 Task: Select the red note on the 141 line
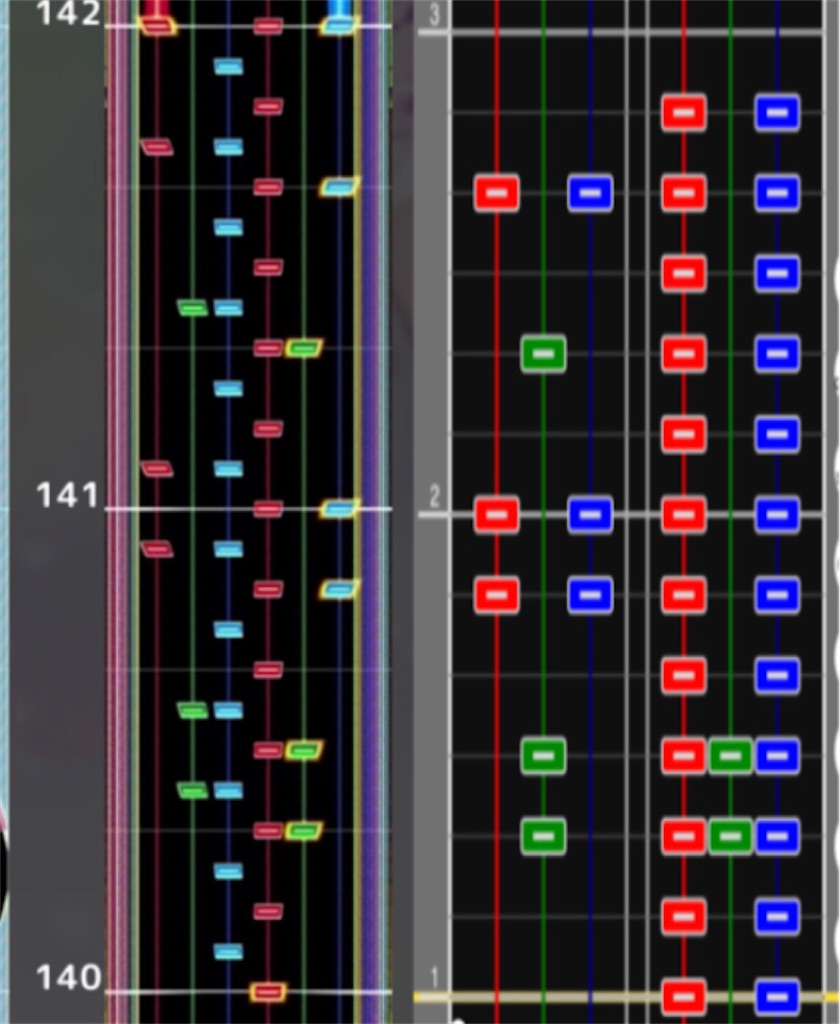pos(268,509)
